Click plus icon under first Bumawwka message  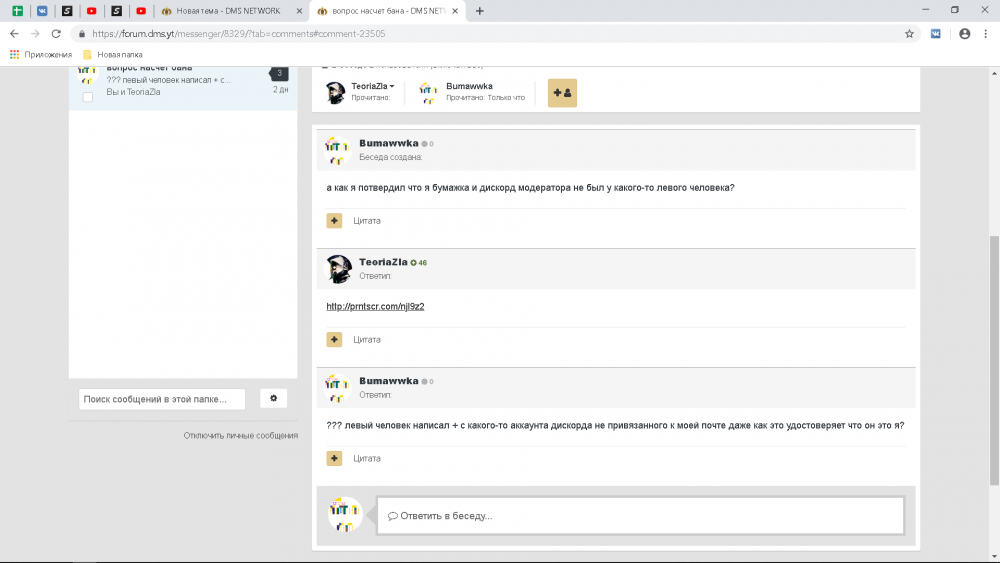click(x=334, y=220)
